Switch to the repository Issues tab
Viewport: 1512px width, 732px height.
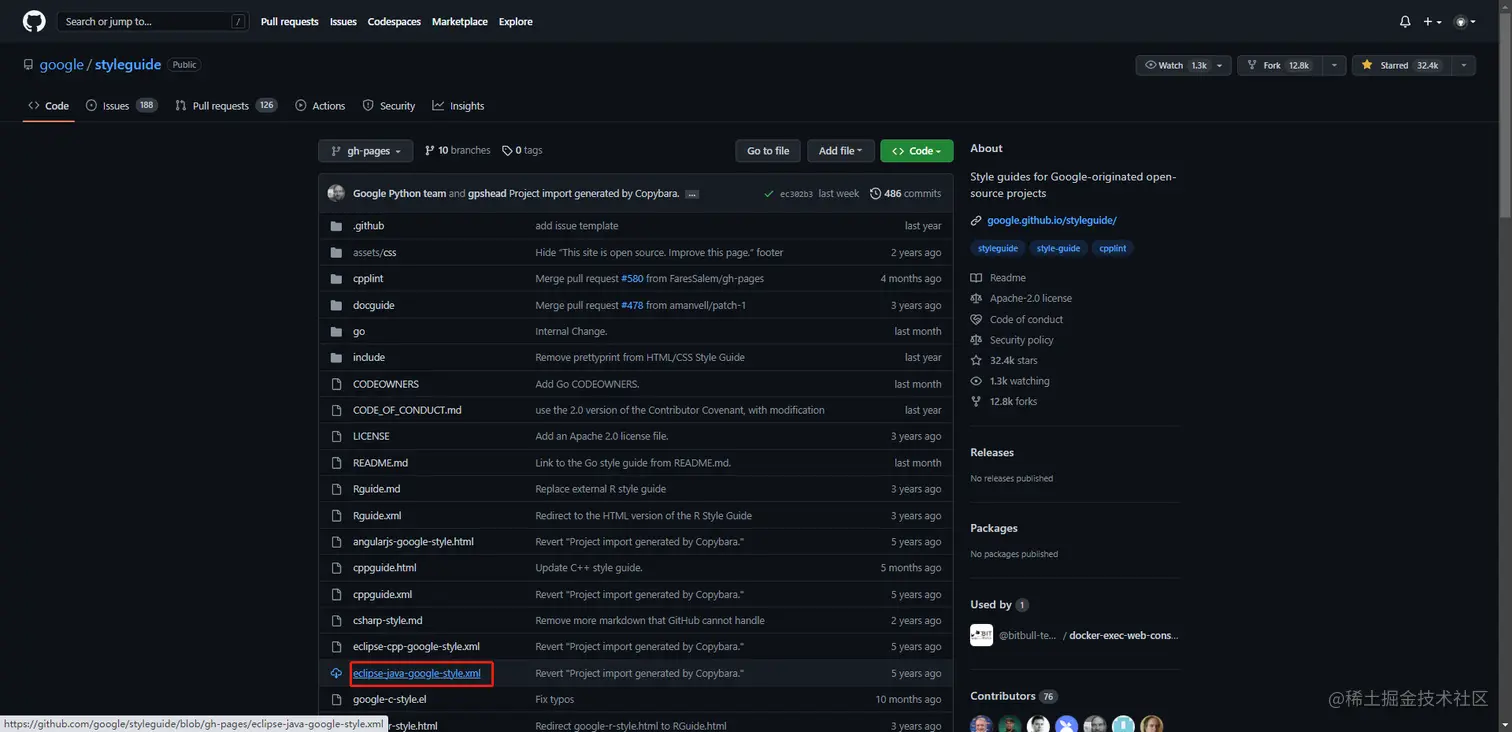tap(121, 105)
